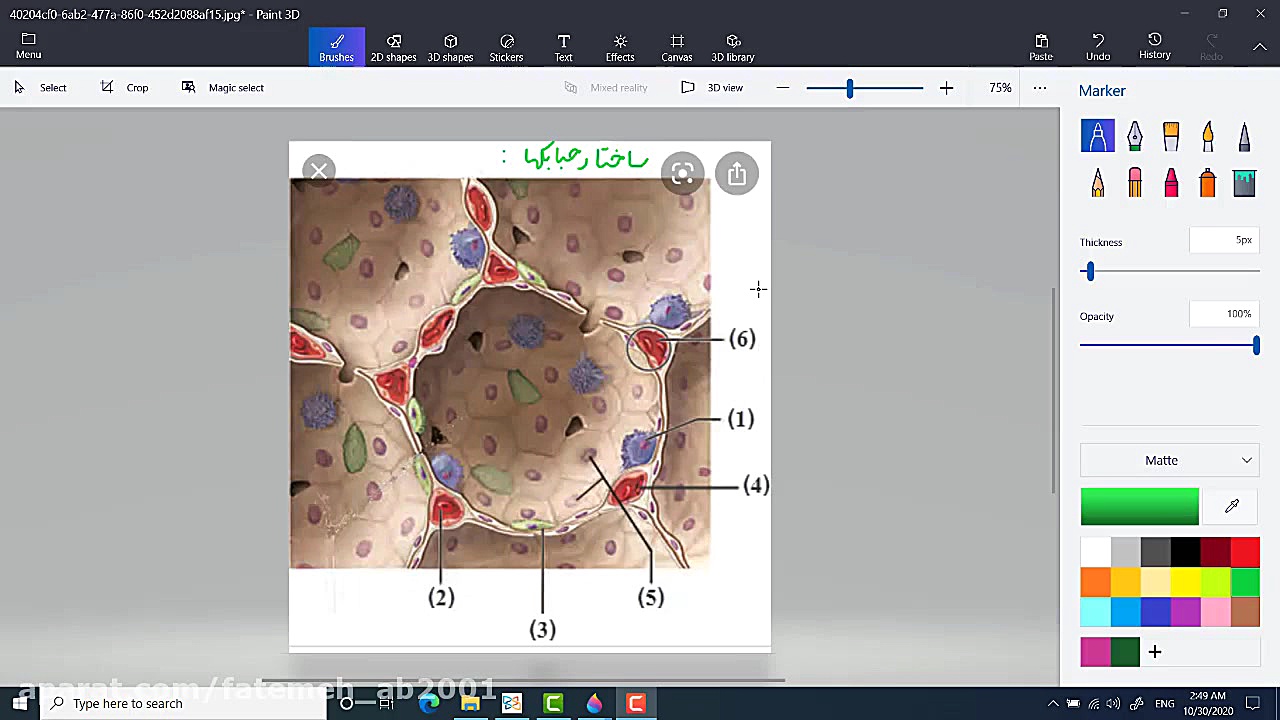Switch to the Effects tab
1280x720 pixels.
(620, 47)
